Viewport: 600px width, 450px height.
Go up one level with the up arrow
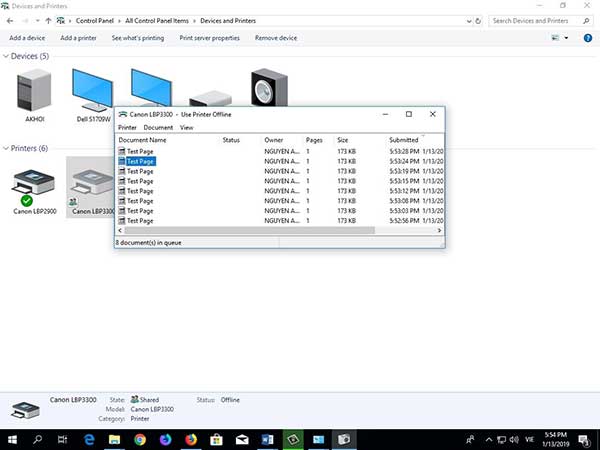[48, 21]
